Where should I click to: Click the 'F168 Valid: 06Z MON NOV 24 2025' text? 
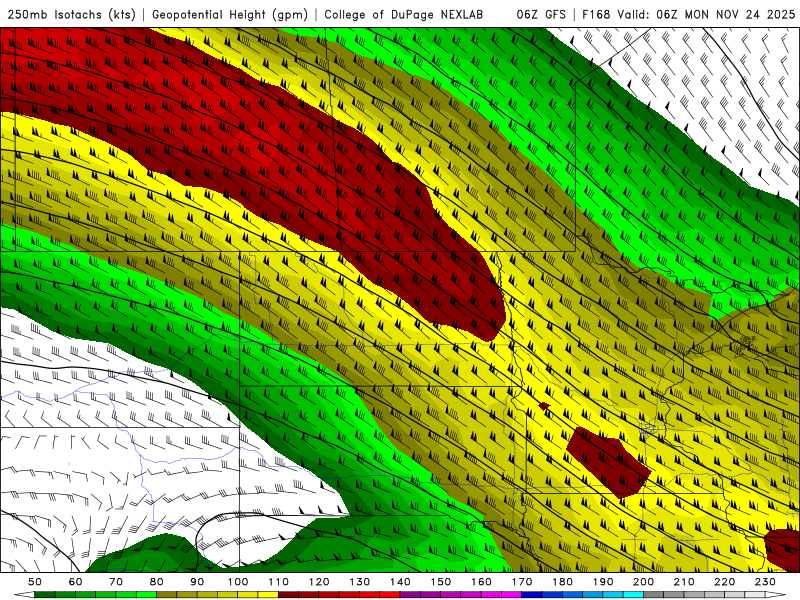688,14
